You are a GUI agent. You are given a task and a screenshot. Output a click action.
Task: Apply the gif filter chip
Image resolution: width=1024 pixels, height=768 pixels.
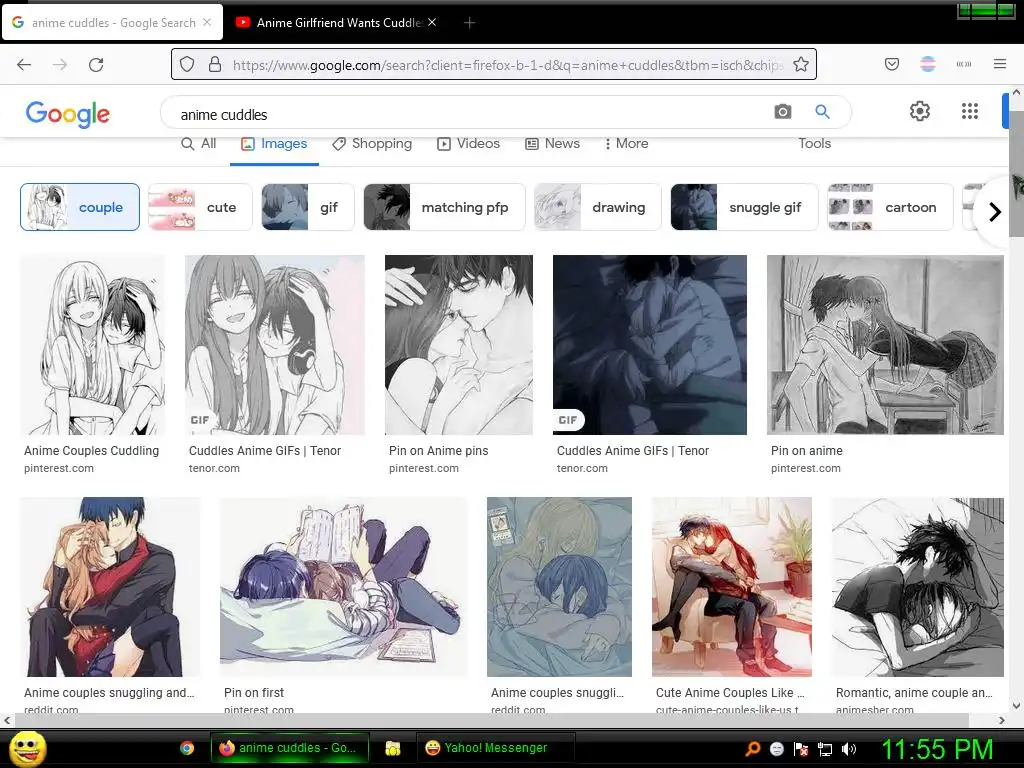pyautogui.click(x=308, y=207)
